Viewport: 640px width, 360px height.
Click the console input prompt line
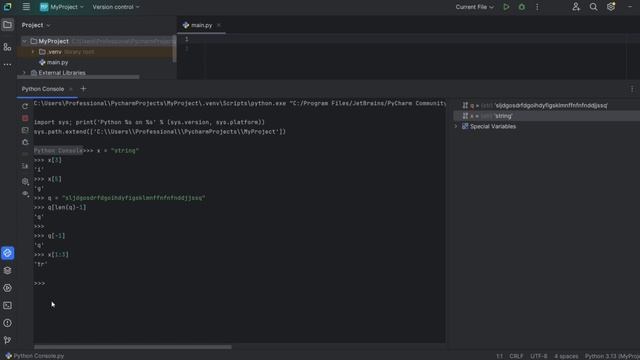pyautogui.click(x=239, y=283)
